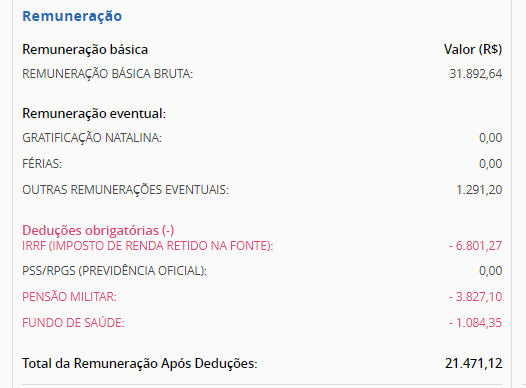Select the REMUNERAÇÃO BÁSICA BRUTA label

(107, 74)
